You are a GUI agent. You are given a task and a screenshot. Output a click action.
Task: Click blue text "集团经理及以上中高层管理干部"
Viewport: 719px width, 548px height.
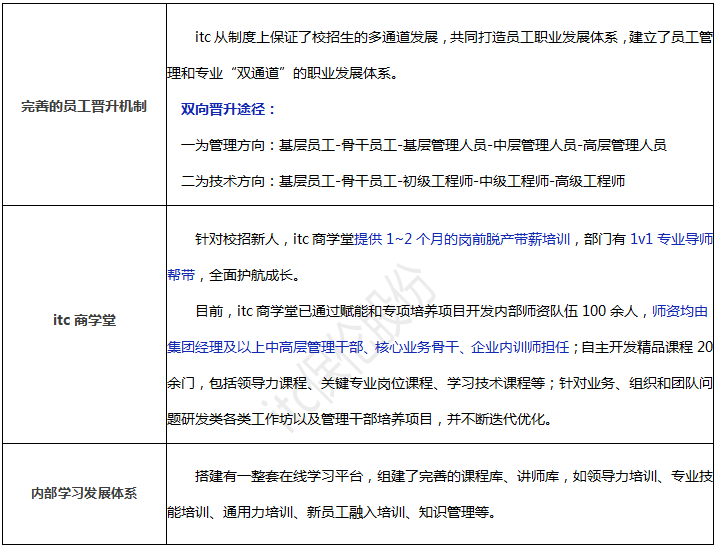click(251, 347)
